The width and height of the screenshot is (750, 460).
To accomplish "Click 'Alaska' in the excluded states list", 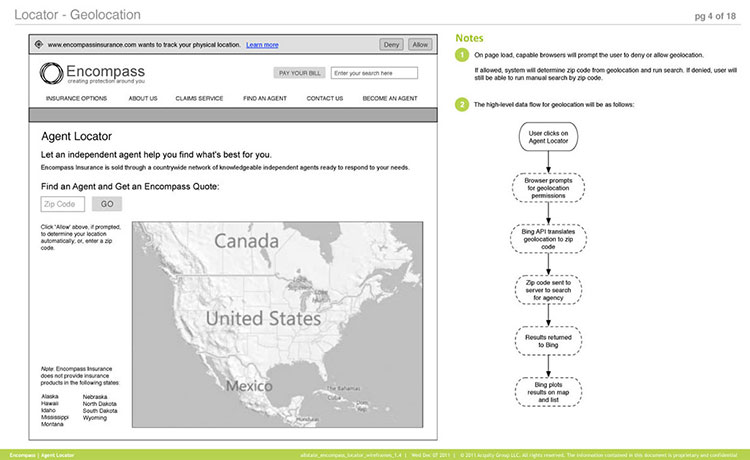I will coord(50,396).
